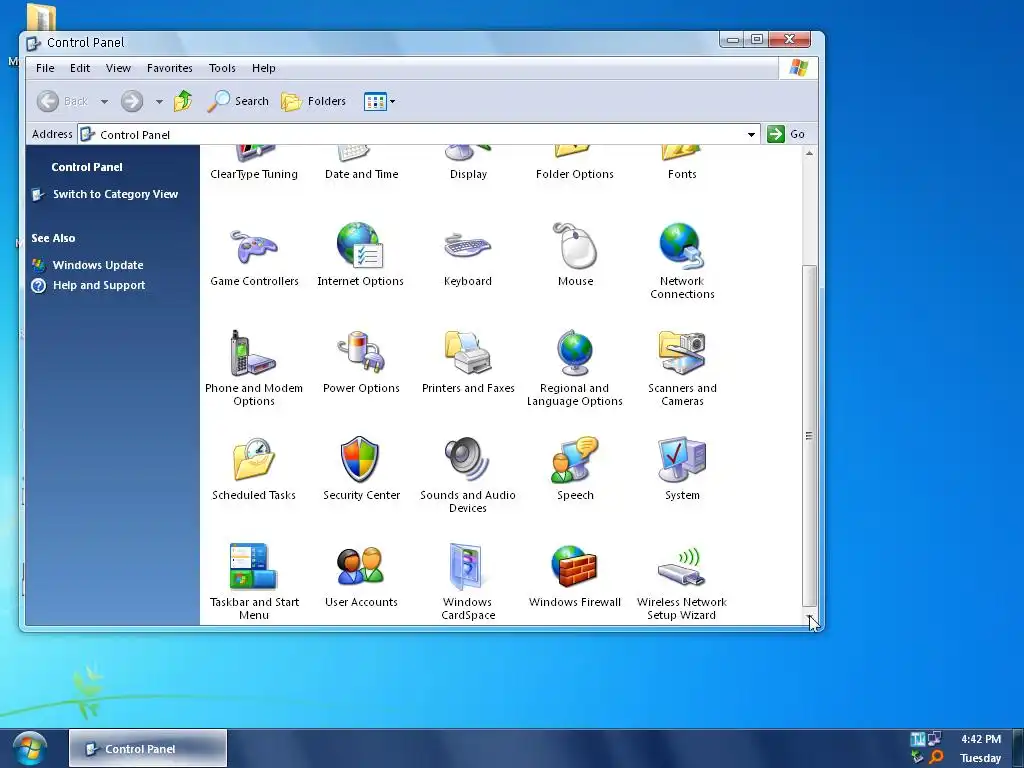Image resolution: width=1024 pixels, height=768 pixels.
Task: Open Scanners and Cameras icon
Action: pos(682,353)
